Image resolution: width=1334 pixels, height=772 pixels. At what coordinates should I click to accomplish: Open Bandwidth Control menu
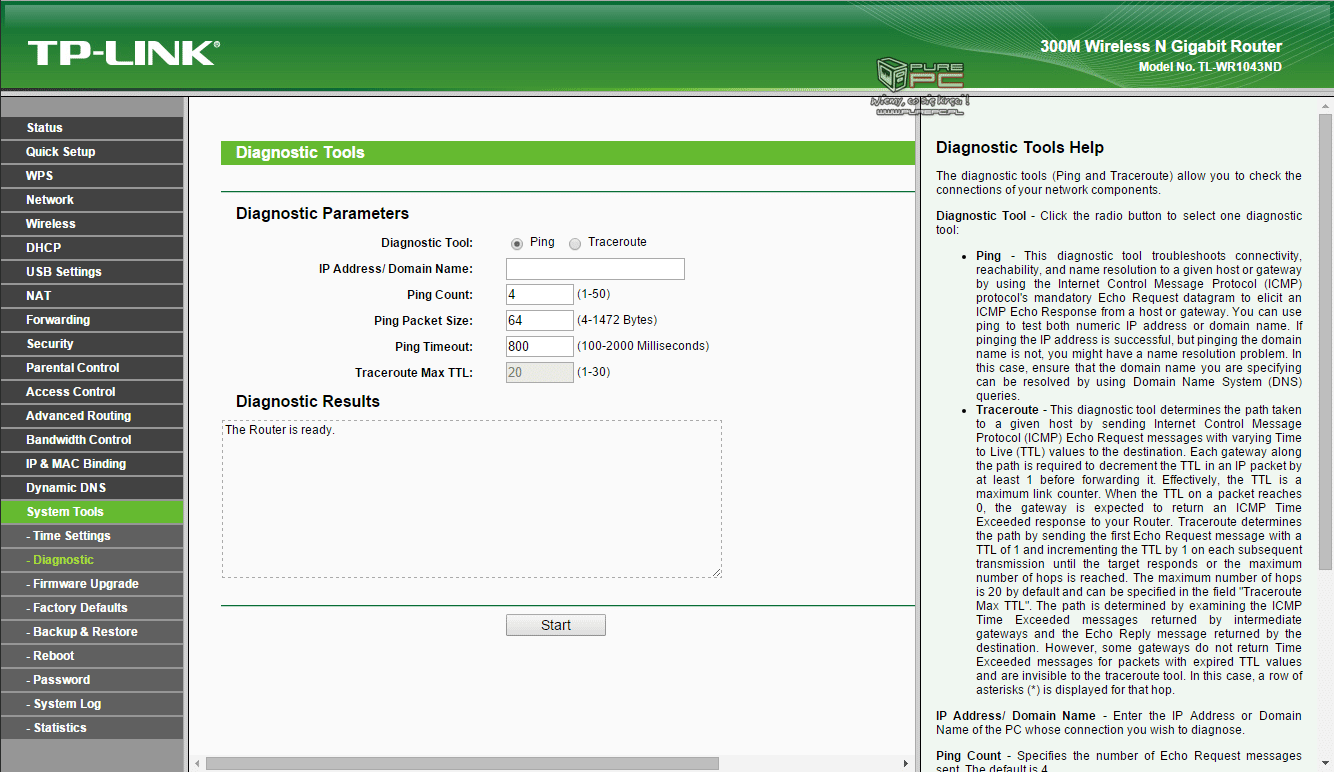click(x=92, y=440)
